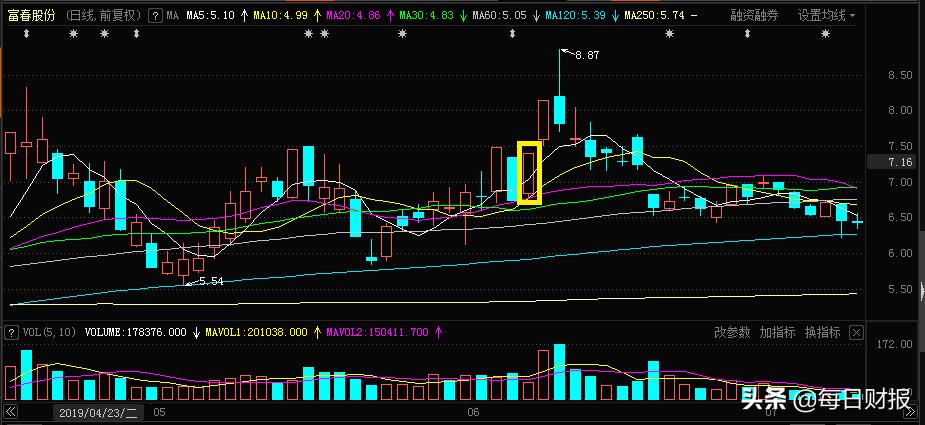
Task: Click the MAVOL2:150411.700 readout
Action: coord(377,332)
